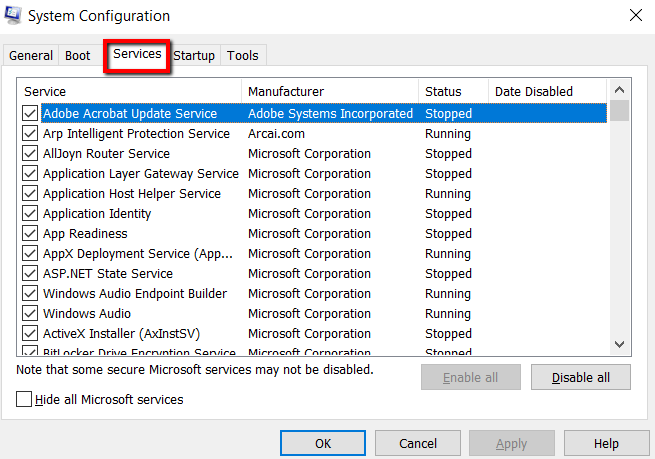Image resolution: width=655 pixels, height=459 pixels.
Task: Click the scrollbar down arrow in services list
Action: (620, 342)
